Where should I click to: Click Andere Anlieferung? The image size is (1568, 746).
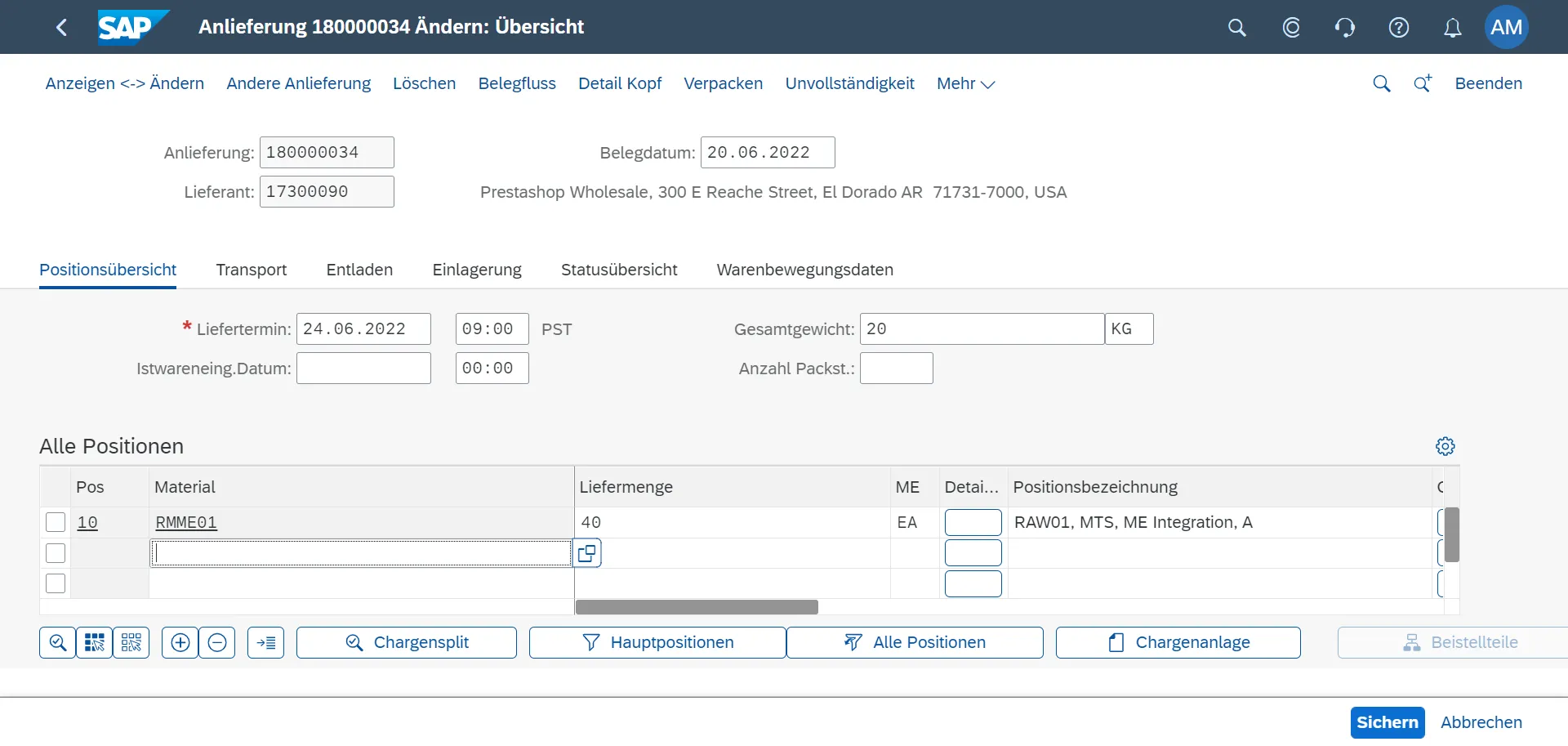(298, 83)
